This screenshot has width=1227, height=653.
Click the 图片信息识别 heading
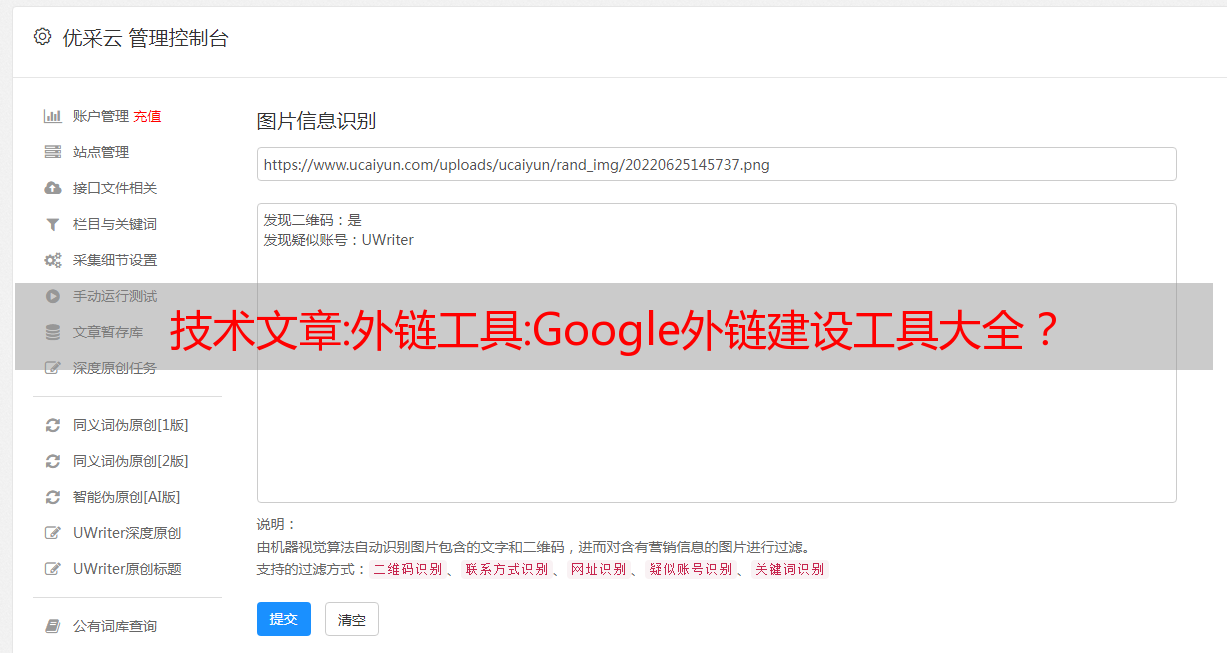click(x=316, y=121)
